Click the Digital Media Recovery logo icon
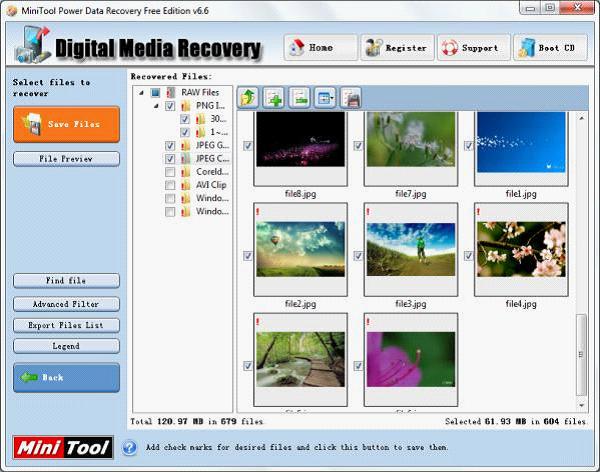Screen dimensions: 600x473 click(33, 45)
